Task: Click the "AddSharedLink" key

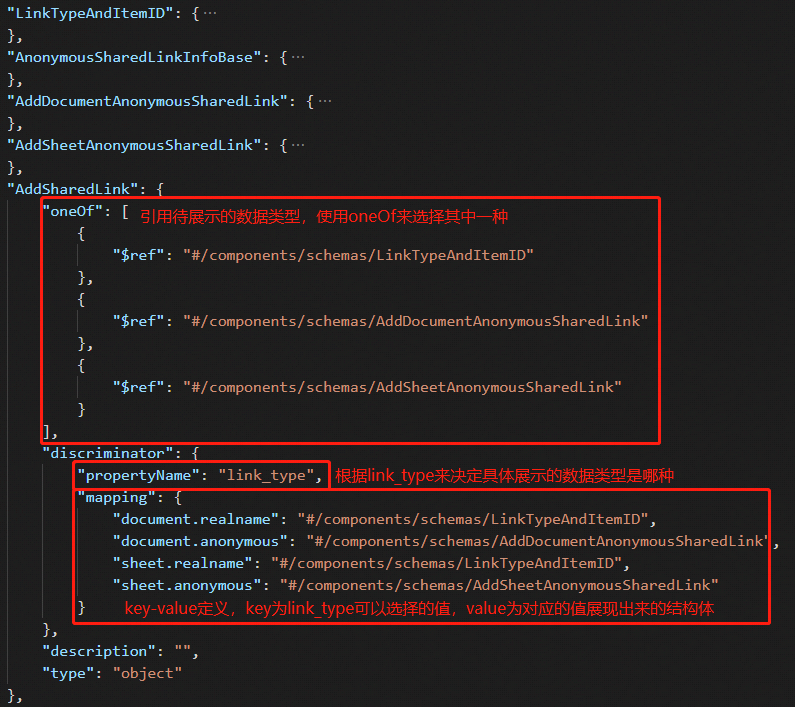Action: tap(73, 189)
